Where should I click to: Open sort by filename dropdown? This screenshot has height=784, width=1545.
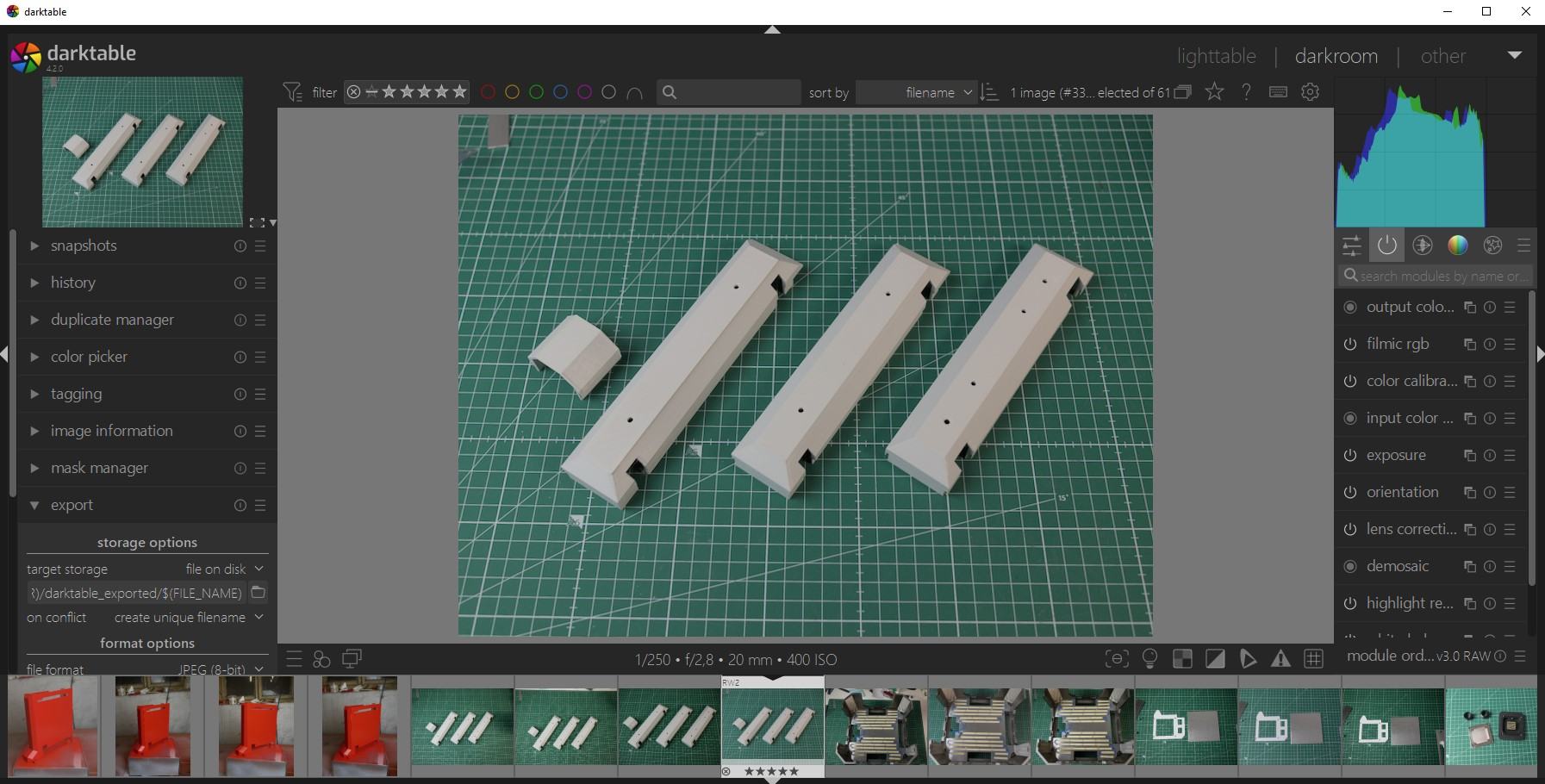click(916, 92)
